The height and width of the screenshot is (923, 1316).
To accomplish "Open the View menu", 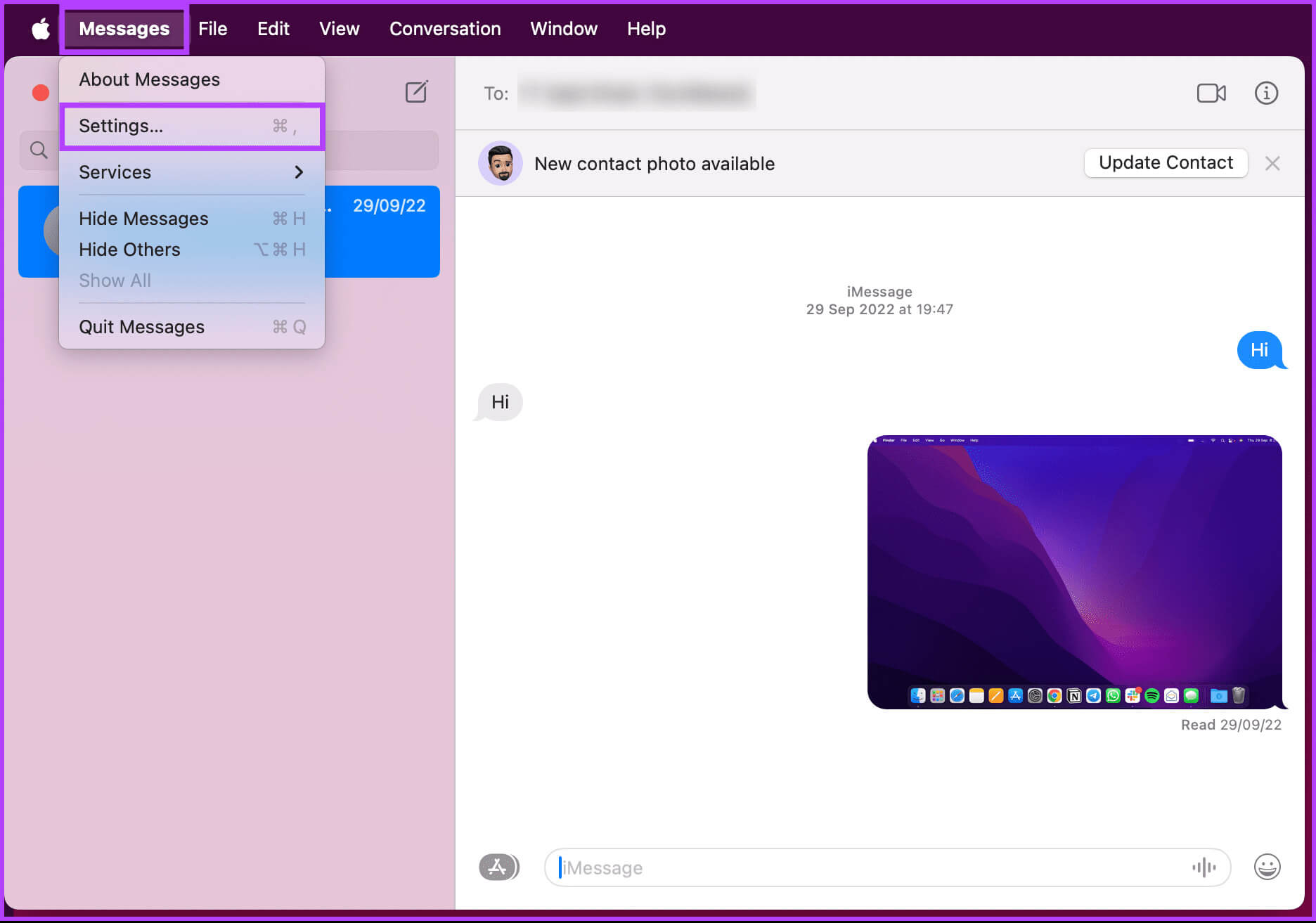I will tap(339, 29).
